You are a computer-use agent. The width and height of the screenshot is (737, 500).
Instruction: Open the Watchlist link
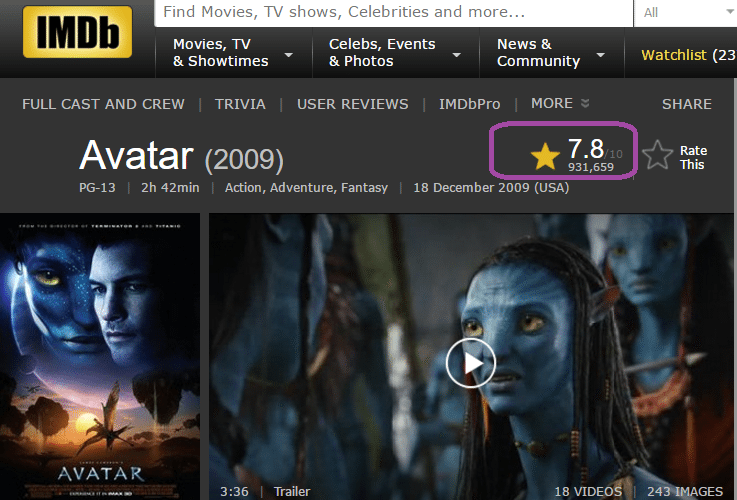click(x=689, y=55)
